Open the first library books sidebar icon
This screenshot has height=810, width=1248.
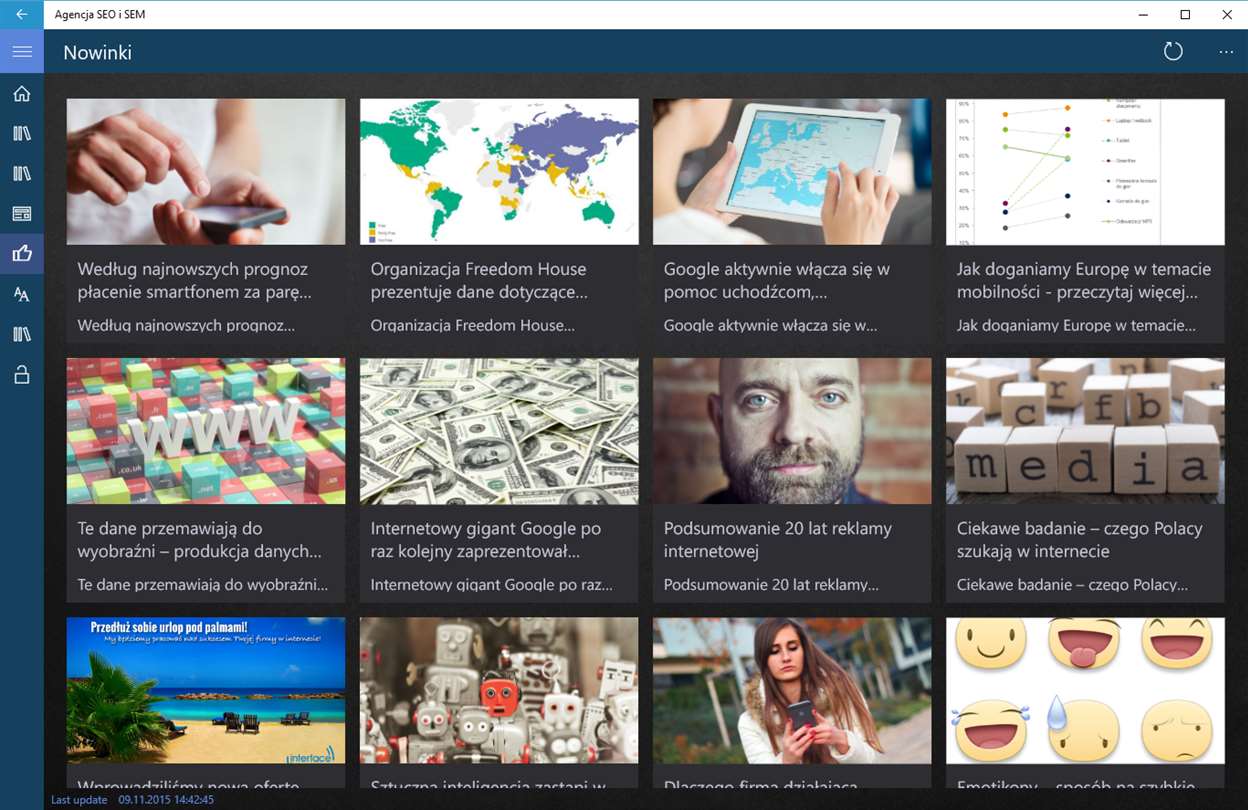tap(22, 134)
